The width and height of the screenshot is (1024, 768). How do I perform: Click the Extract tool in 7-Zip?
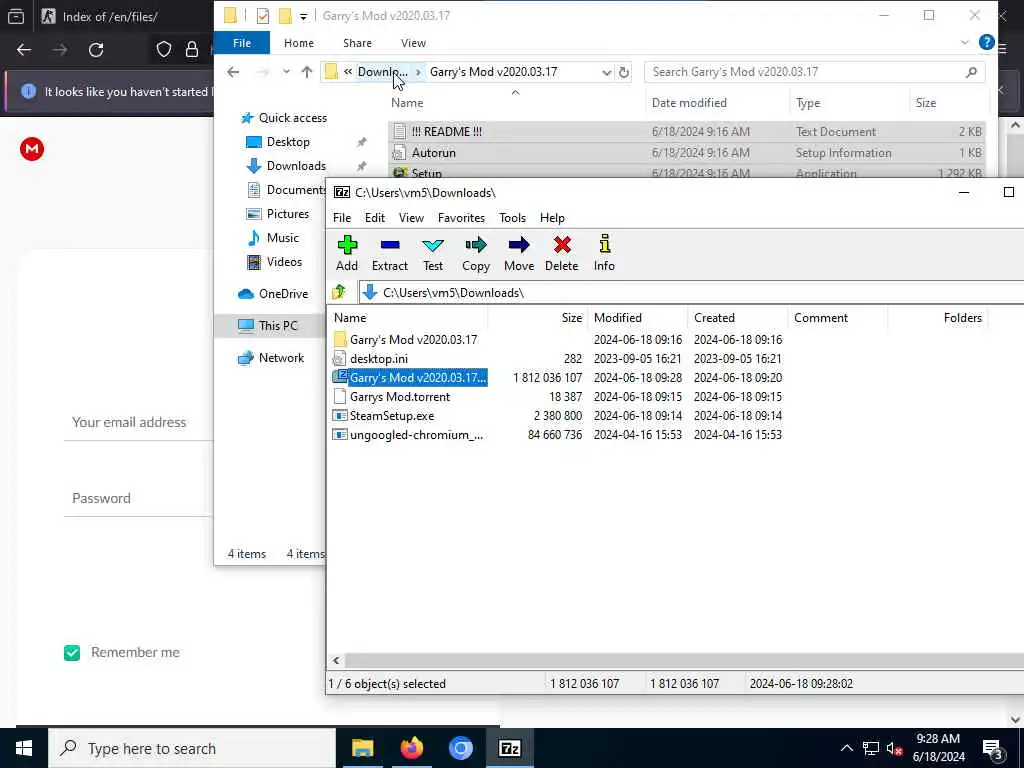(390, 253)
